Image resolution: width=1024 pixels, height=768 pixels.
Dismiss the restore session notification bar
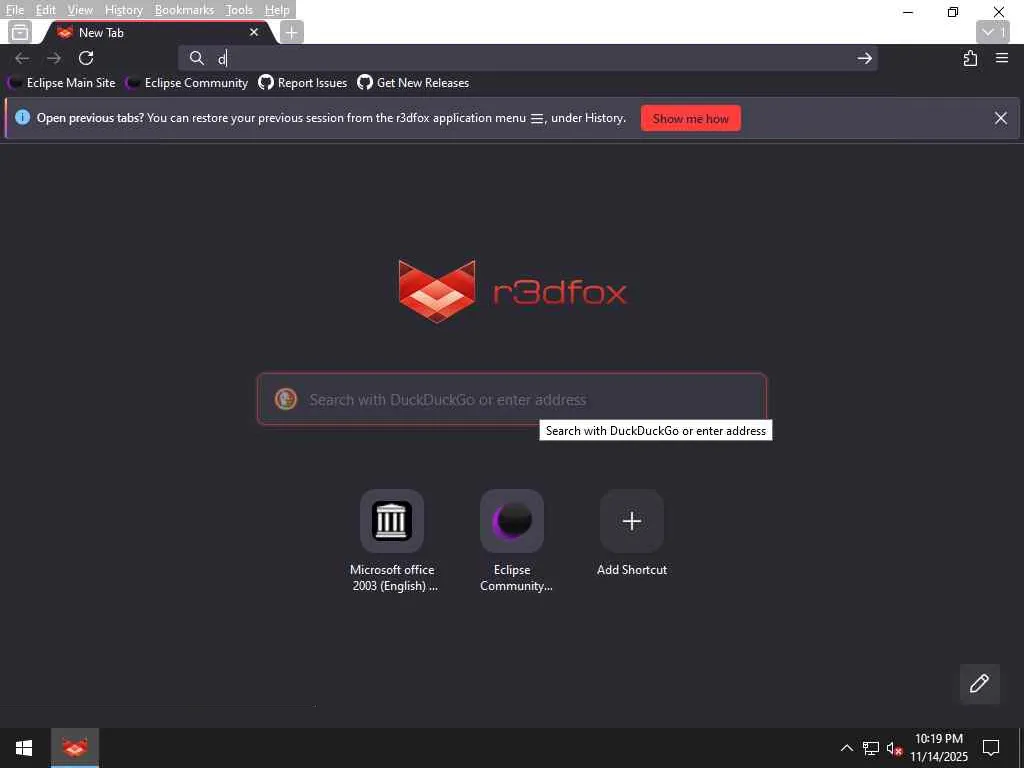[1000, 118]
